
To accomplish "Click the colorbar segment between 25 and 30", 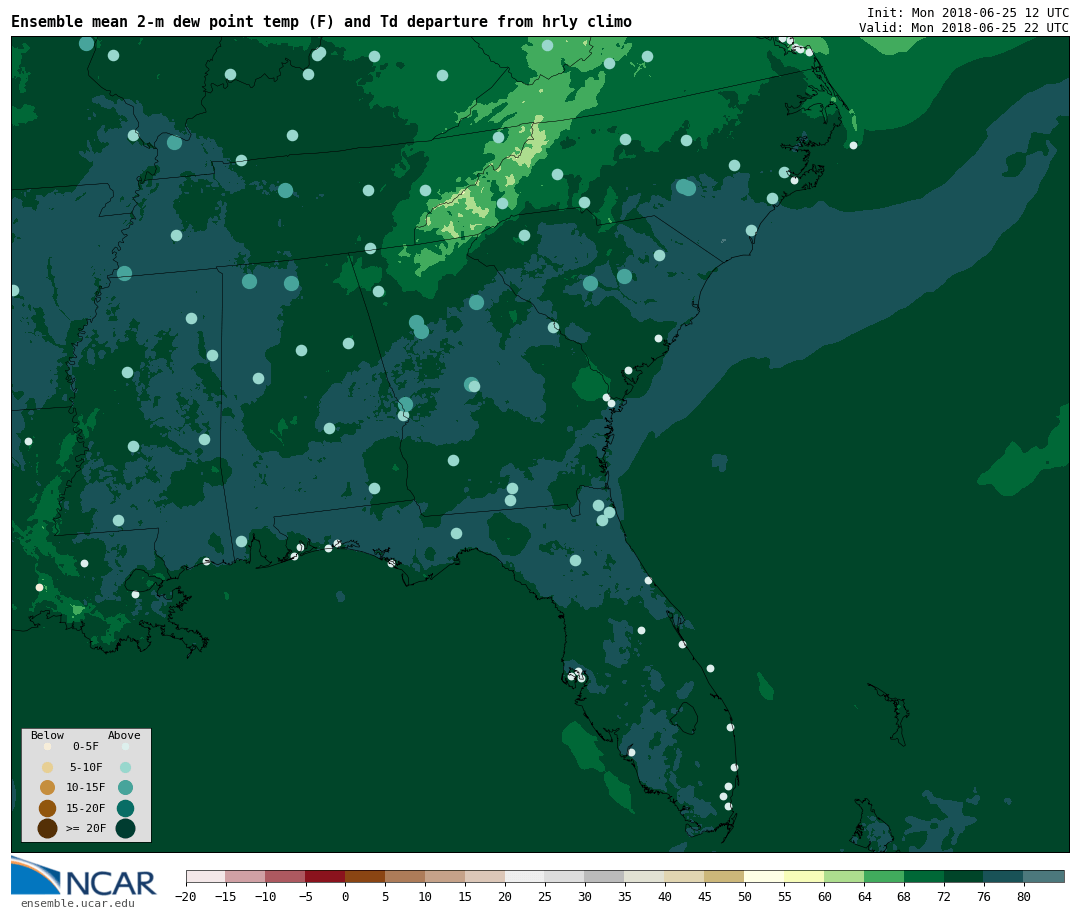I will [565, 876].
